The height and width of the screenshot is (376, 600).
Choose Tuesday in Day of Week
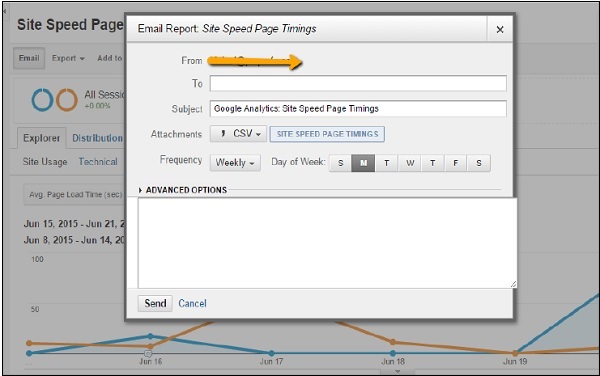(x=386, y=163)
